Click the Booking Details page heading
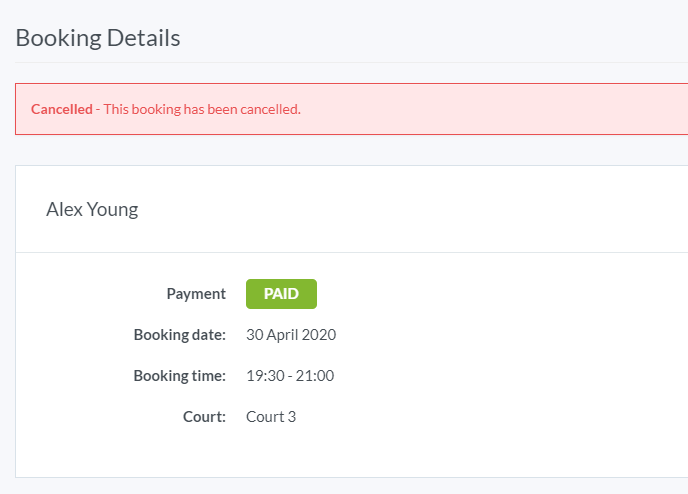The image size is (688, 494). click(x=98, y=38)
